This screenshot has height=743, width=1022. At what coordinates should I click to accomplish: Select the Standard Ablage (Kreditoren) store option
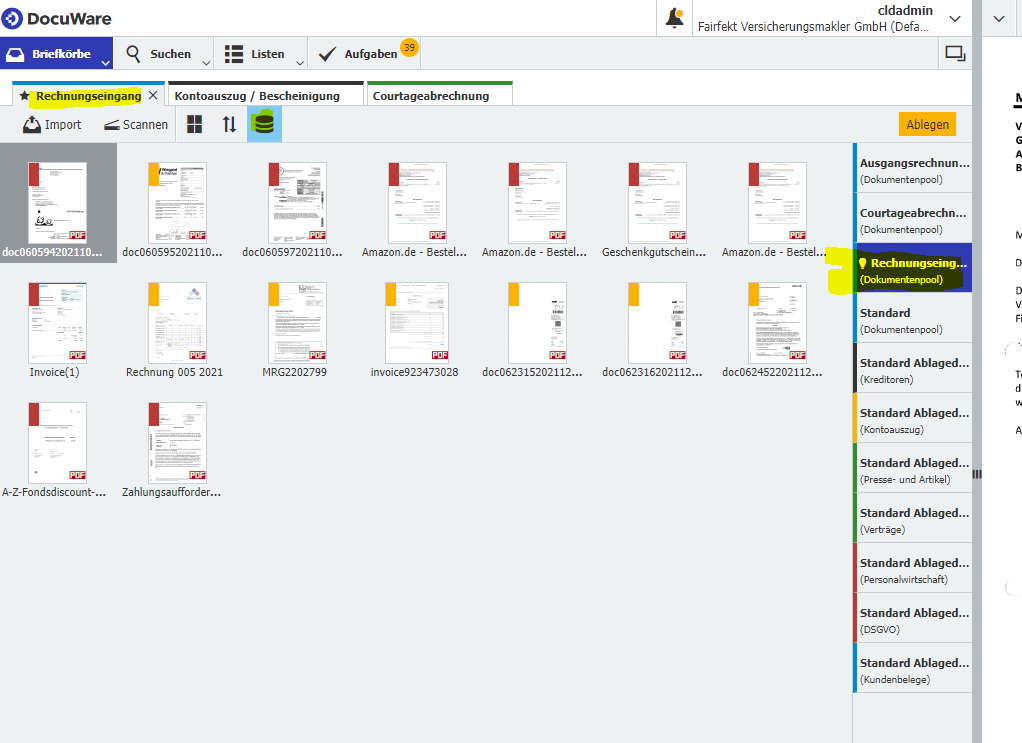912,368
